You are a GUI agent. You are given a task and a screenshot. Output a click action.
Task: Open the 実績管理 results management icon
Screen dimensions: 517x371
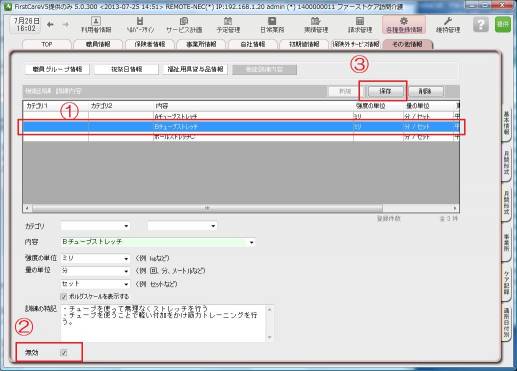tap(316, 24)
